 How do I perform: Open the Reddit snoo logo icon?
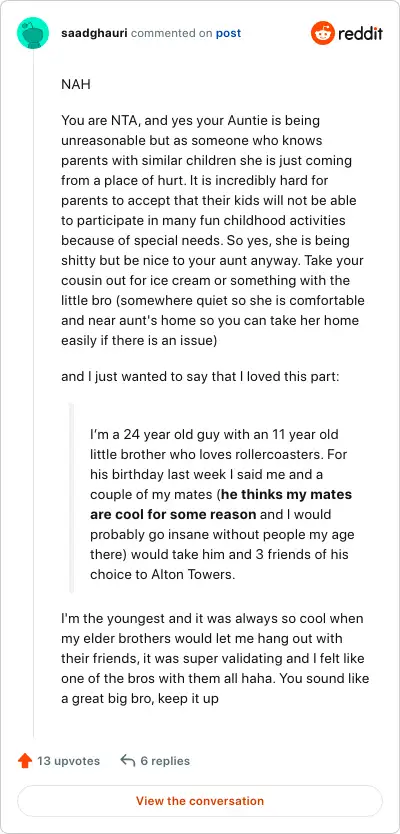(x=322, y=33)
